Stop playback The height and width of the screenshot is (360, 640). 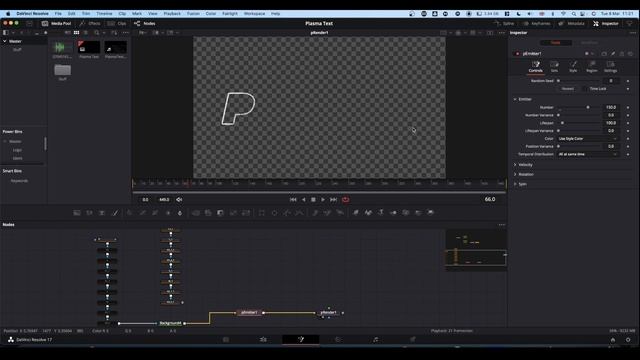coord(313,200)
